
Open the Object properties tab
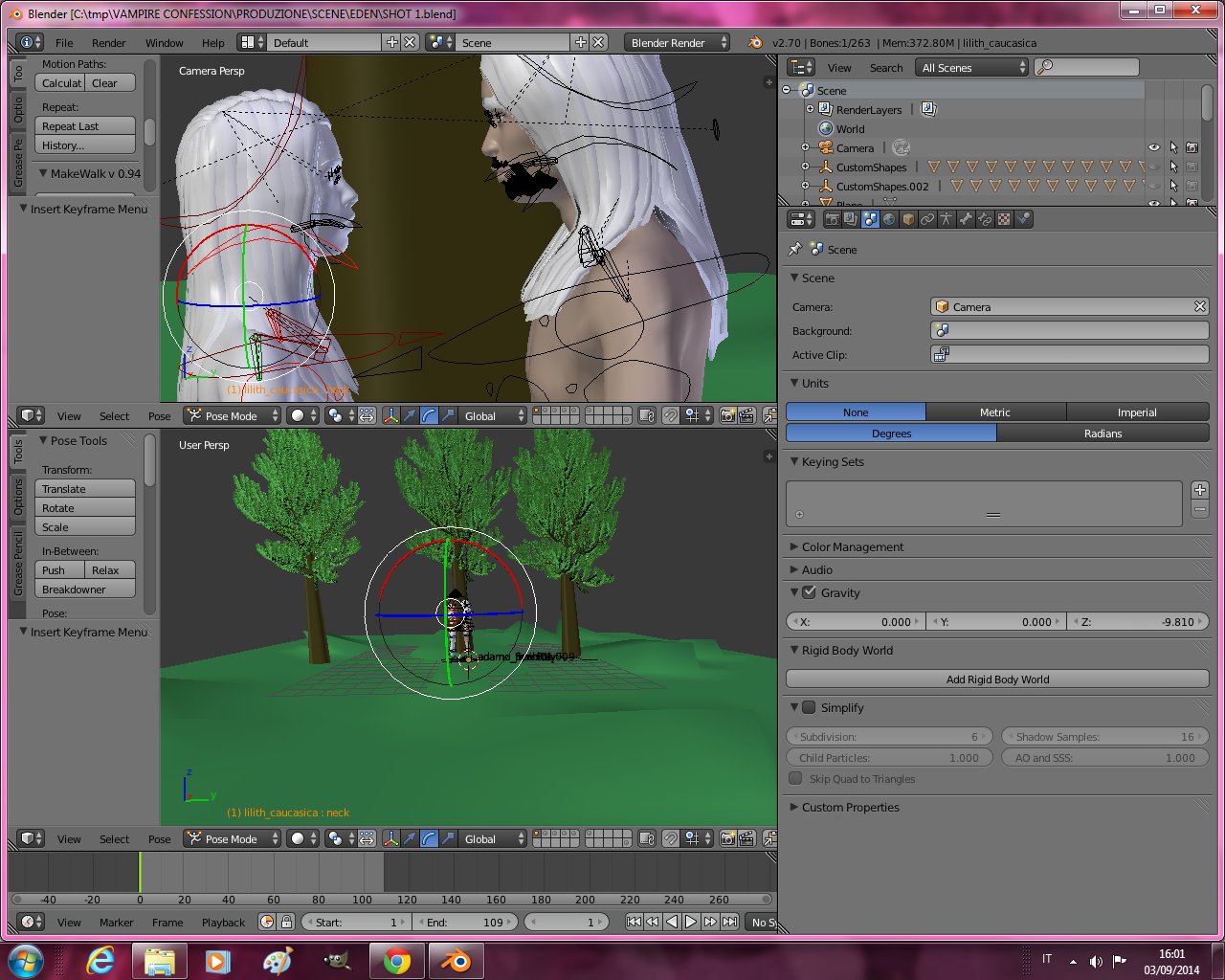(908, 219)
